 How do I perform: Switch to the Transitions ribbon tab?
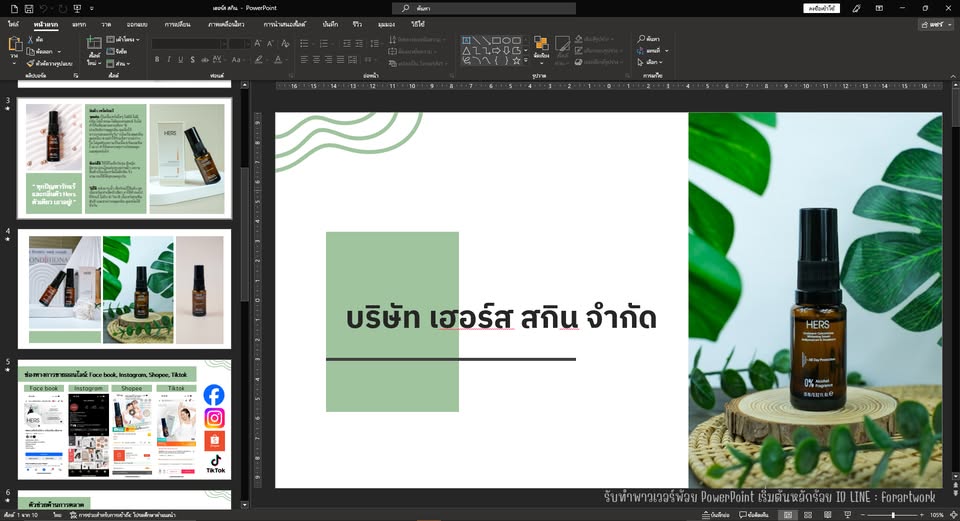[x=178, y=24]
